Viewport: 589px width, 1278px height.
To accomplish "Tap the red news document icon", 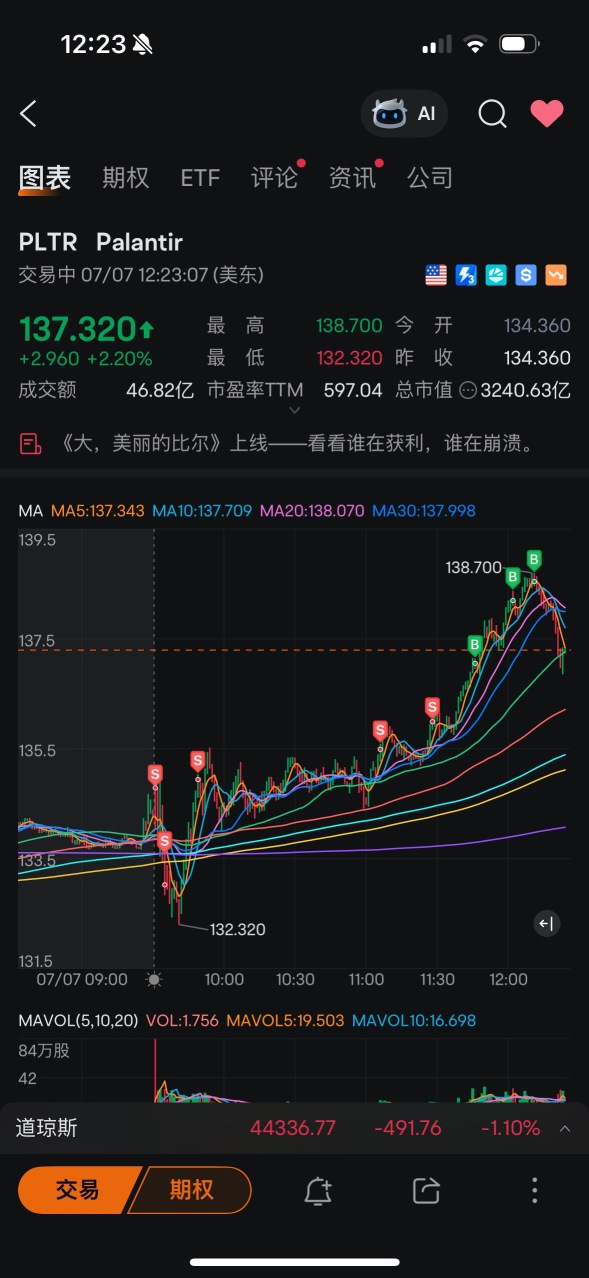I will click(30, 443).
